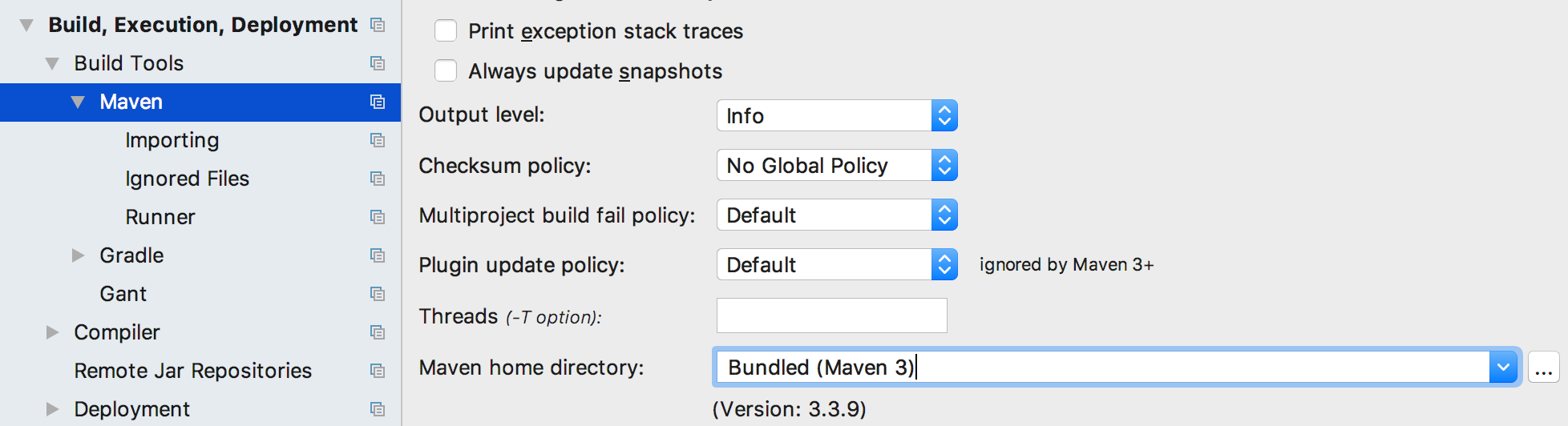The width and height of the screenshot is (1568, 426).
Task: Open the Output level dropdown
Action: (x=837, y=116)
